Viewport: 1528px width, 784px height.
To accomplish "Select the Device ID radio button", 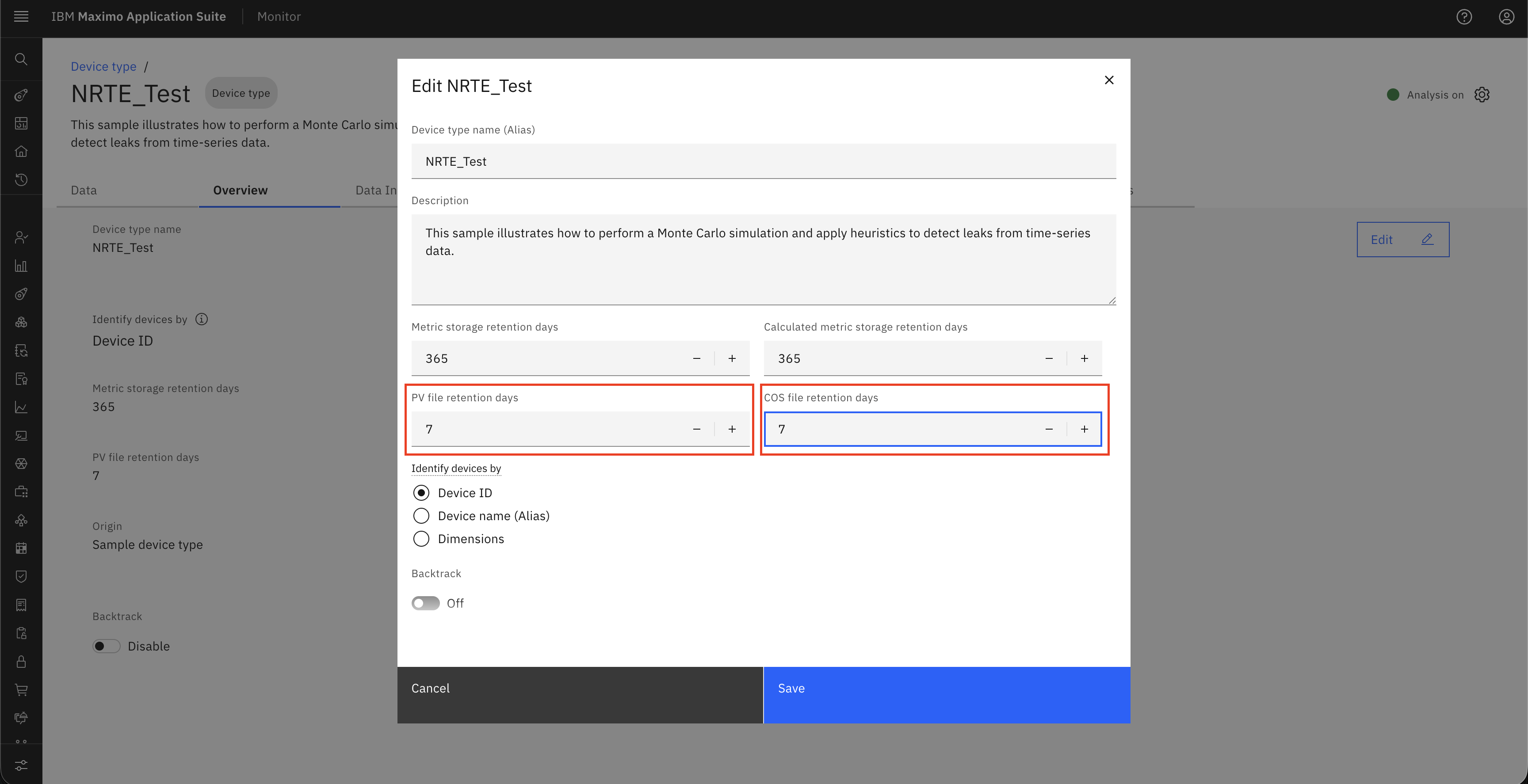I will [x=421, y=493].
